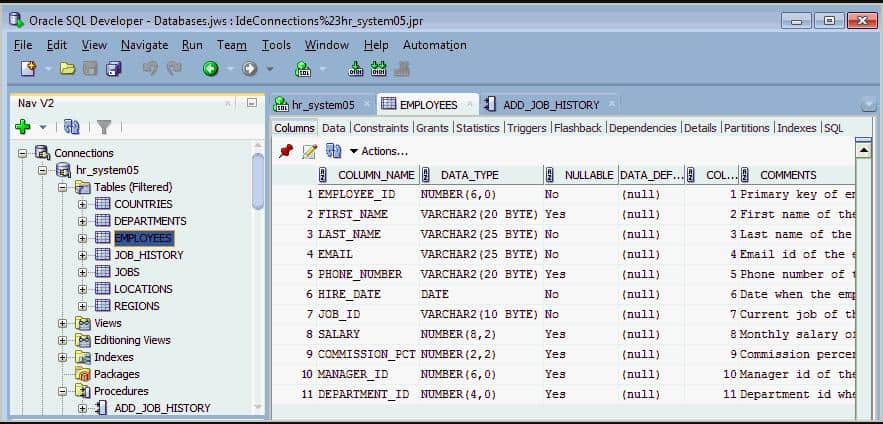This screenshot has width=883, height=424.
Task: Open the New file dropdown arrow
Action: pos(48,69)
